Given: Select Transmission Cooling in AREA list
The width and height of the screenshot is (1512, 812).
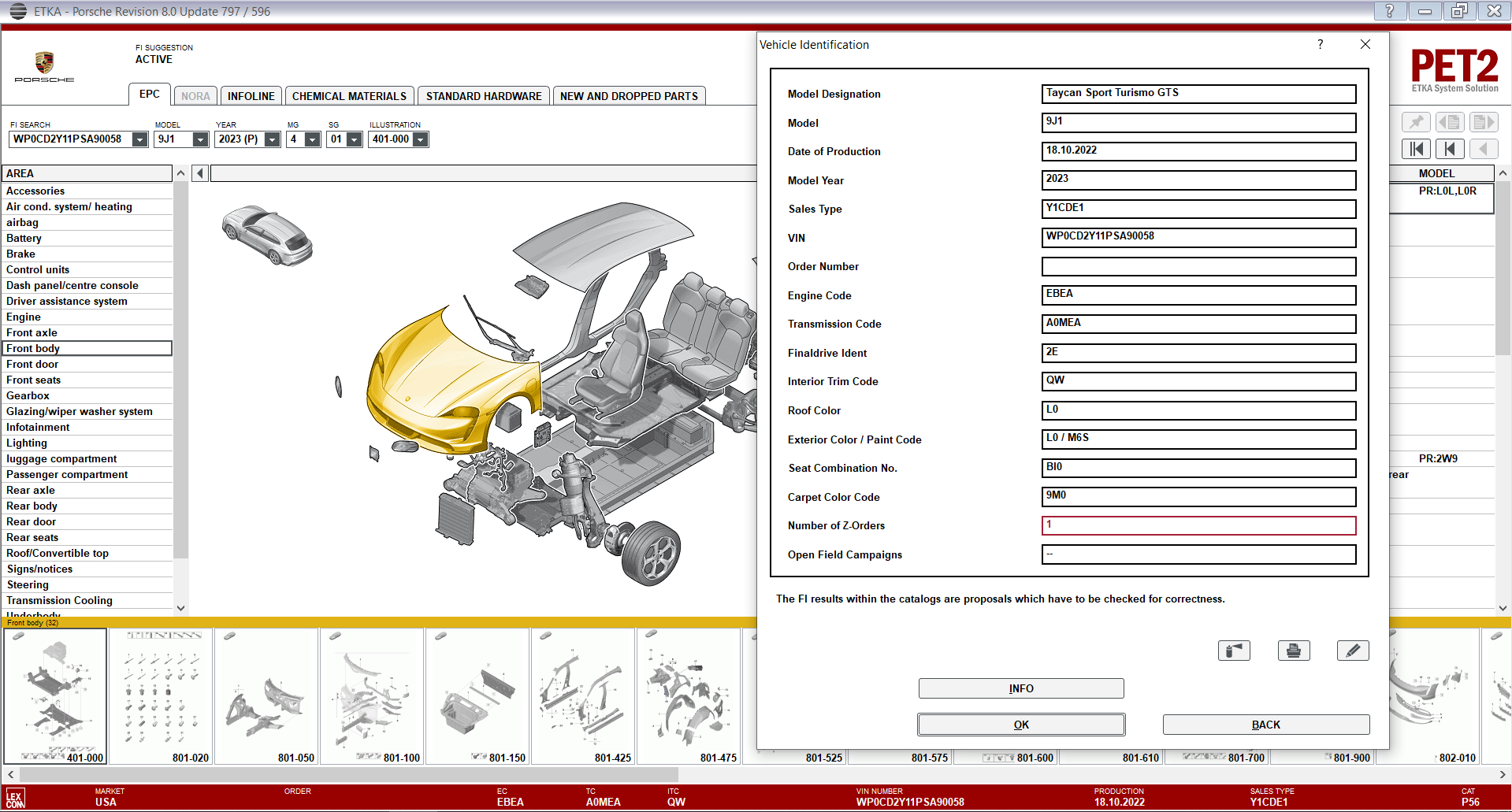Looking at the screenshot, I should (x=87, y=600).
